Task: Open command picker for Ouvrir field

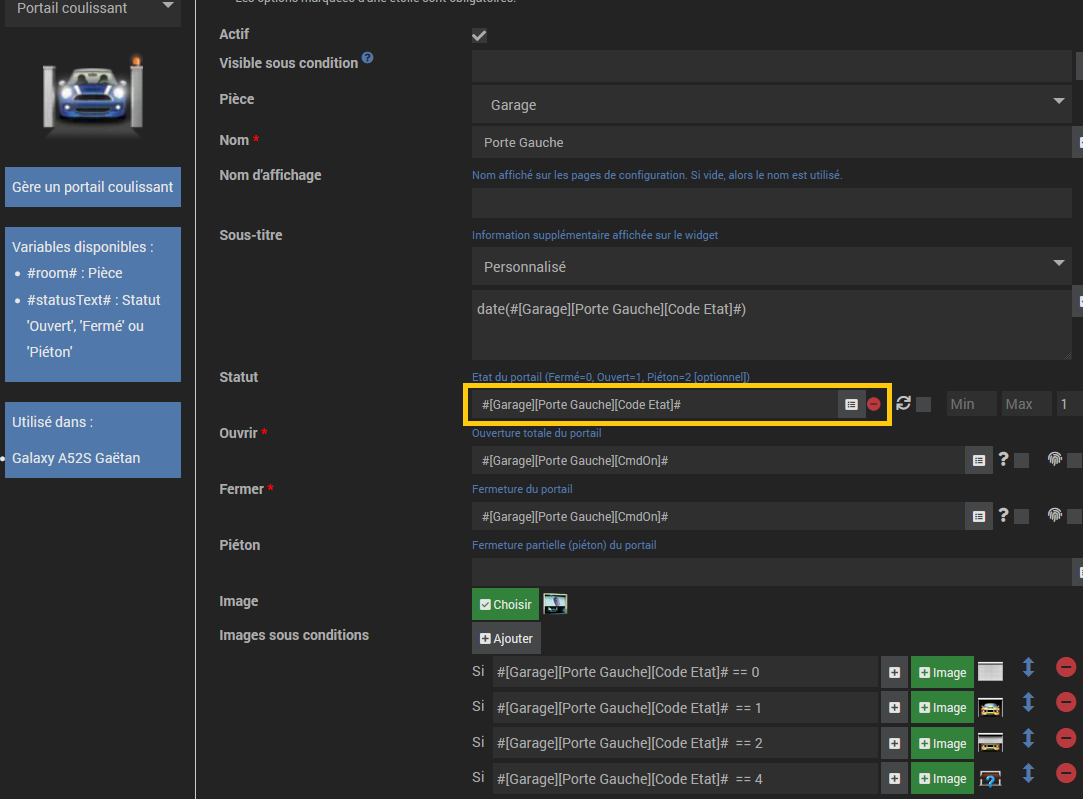Action: (978, 461)
